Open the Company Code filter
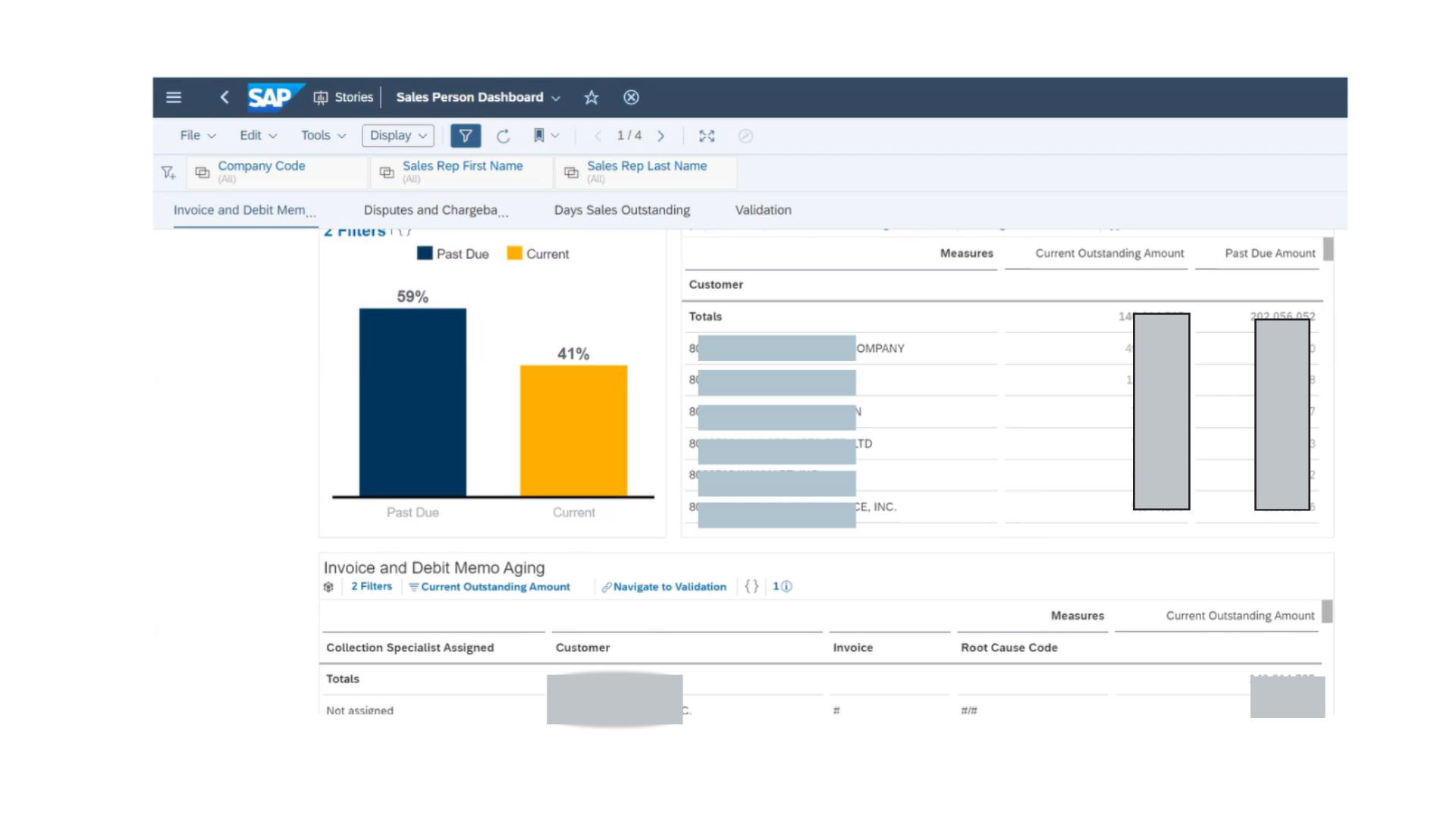Screen dimensions: 1456x819 click(278, 172)
